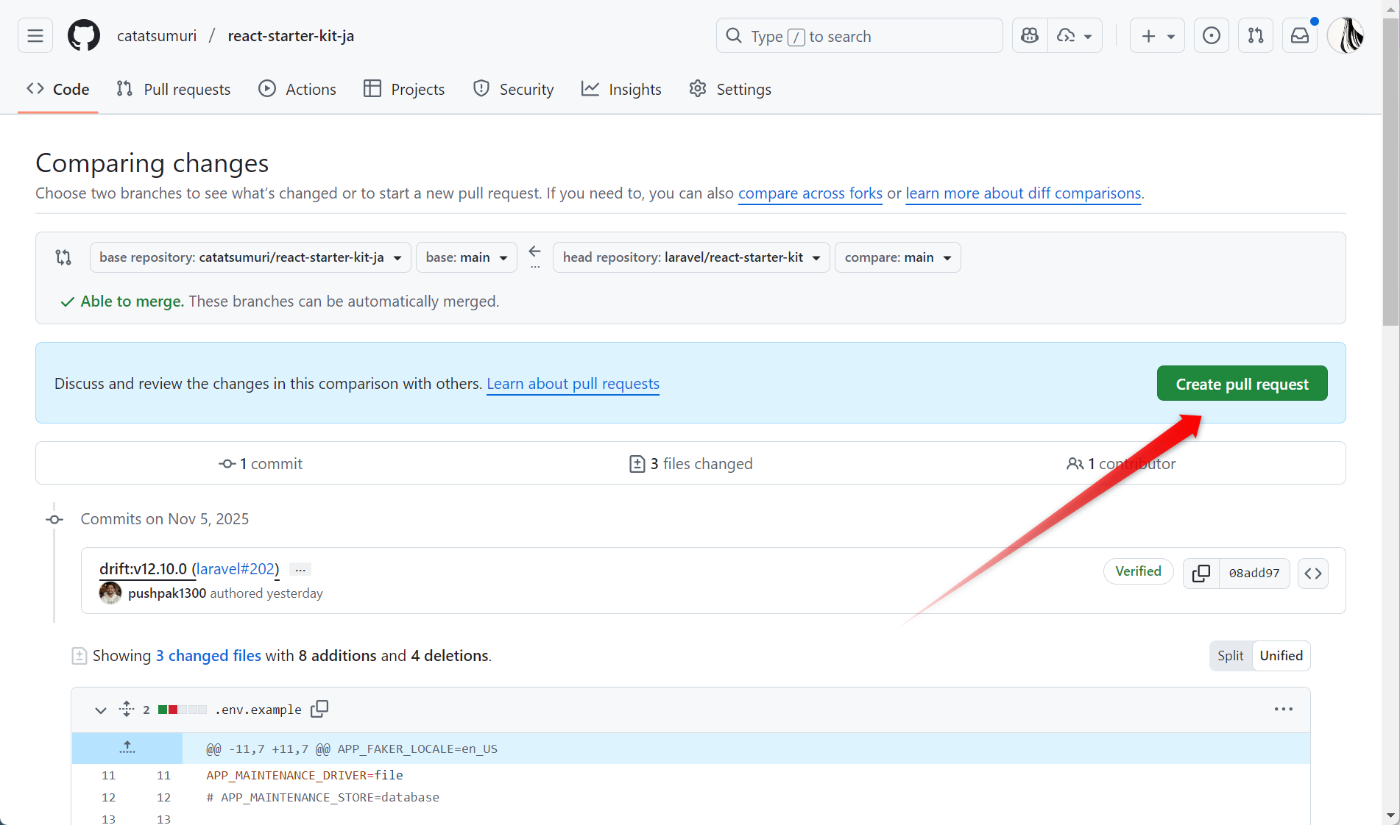Open the Settings tab
Viewport: 1400px width, 825px height.
click(x=730, y=89)
